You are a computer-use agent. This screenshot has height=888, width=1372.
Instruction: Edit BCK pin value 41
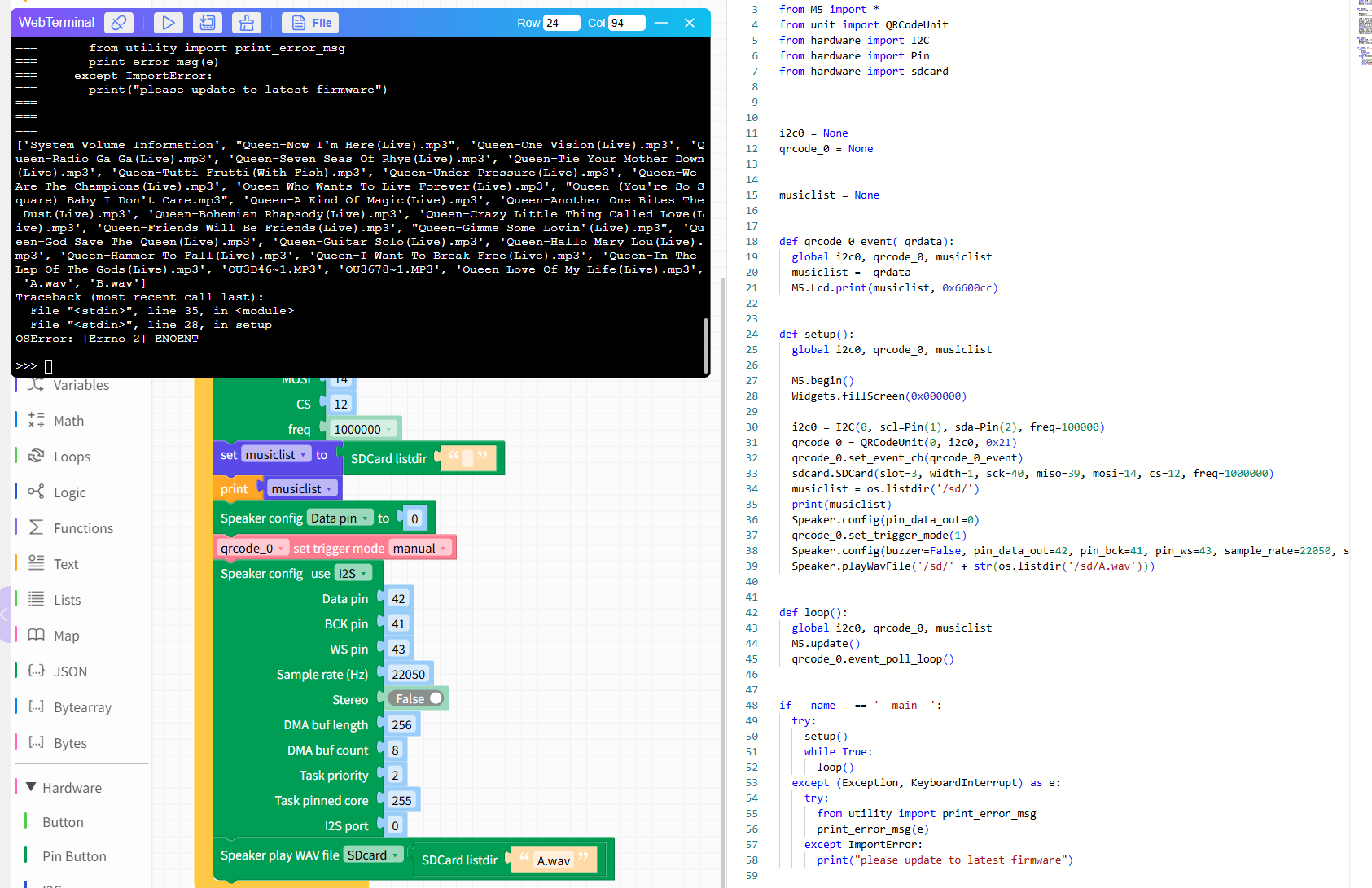[398, 624]
